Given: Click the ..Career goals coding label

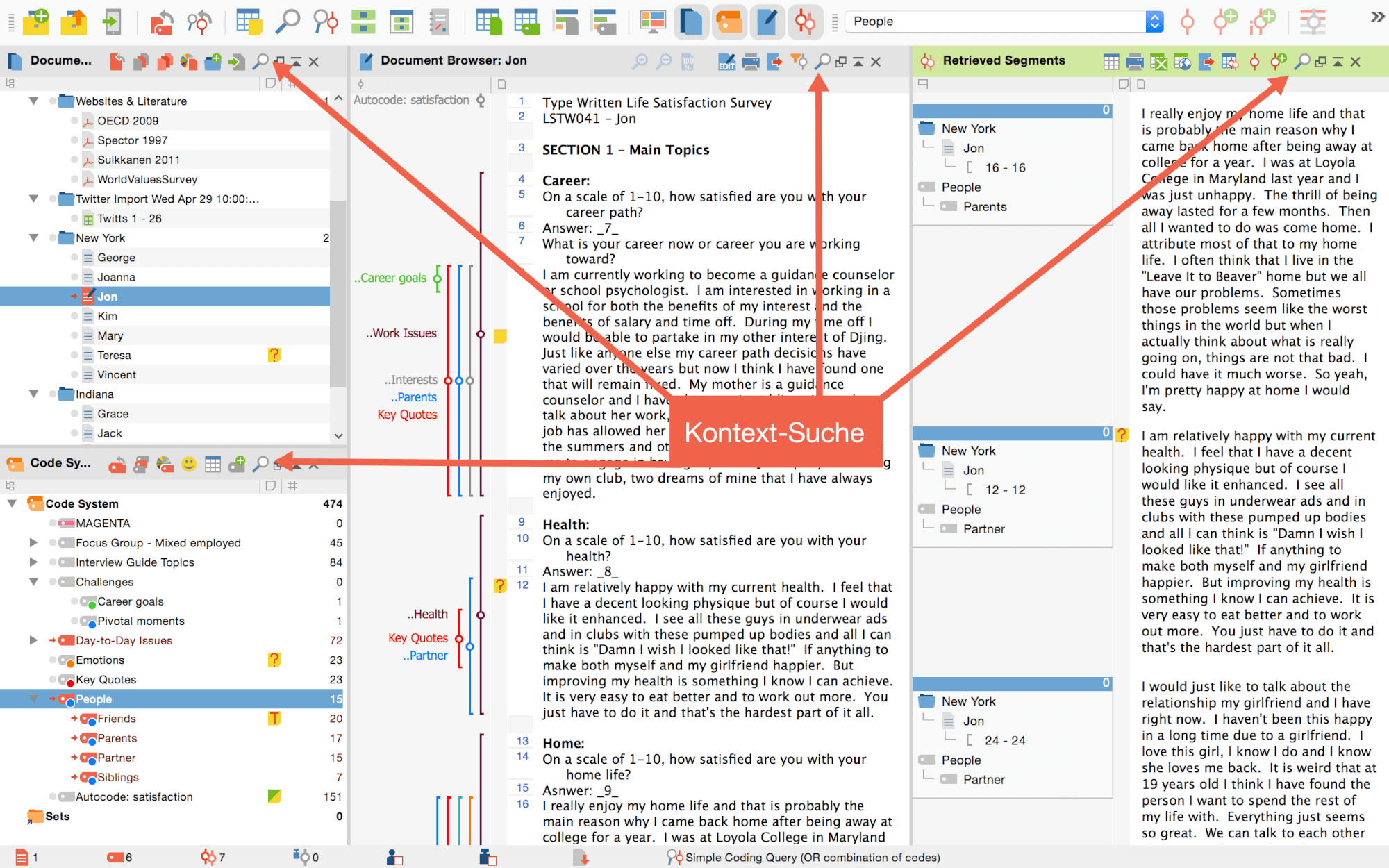Looking at the screenshot, I should [390, 278].
